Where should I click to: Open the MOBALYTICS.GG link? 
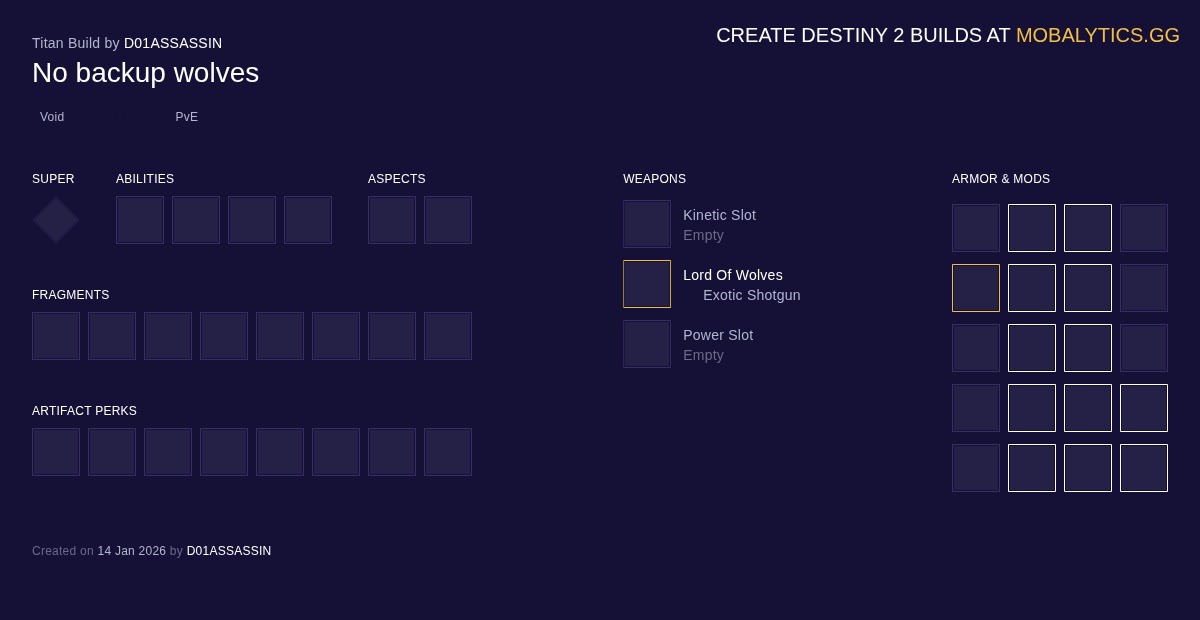1098,35
